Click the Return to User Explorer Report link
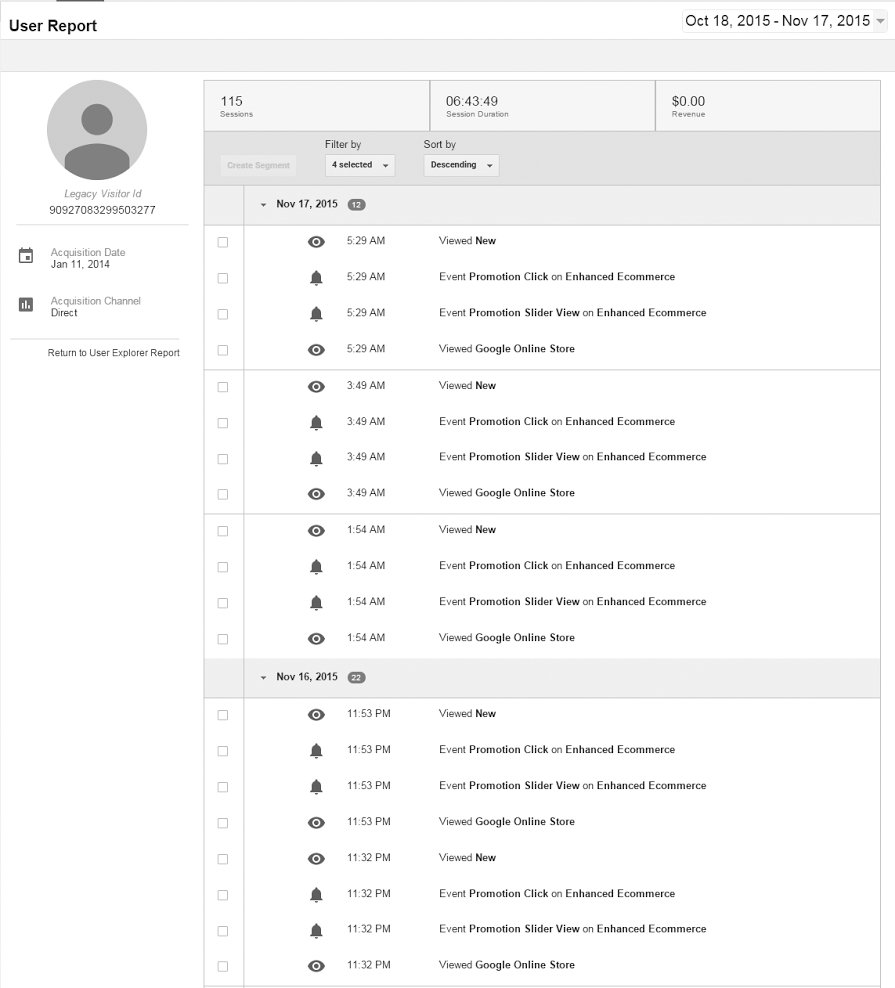Viewport: 895px width, 988px height. [x=113, y=352]
